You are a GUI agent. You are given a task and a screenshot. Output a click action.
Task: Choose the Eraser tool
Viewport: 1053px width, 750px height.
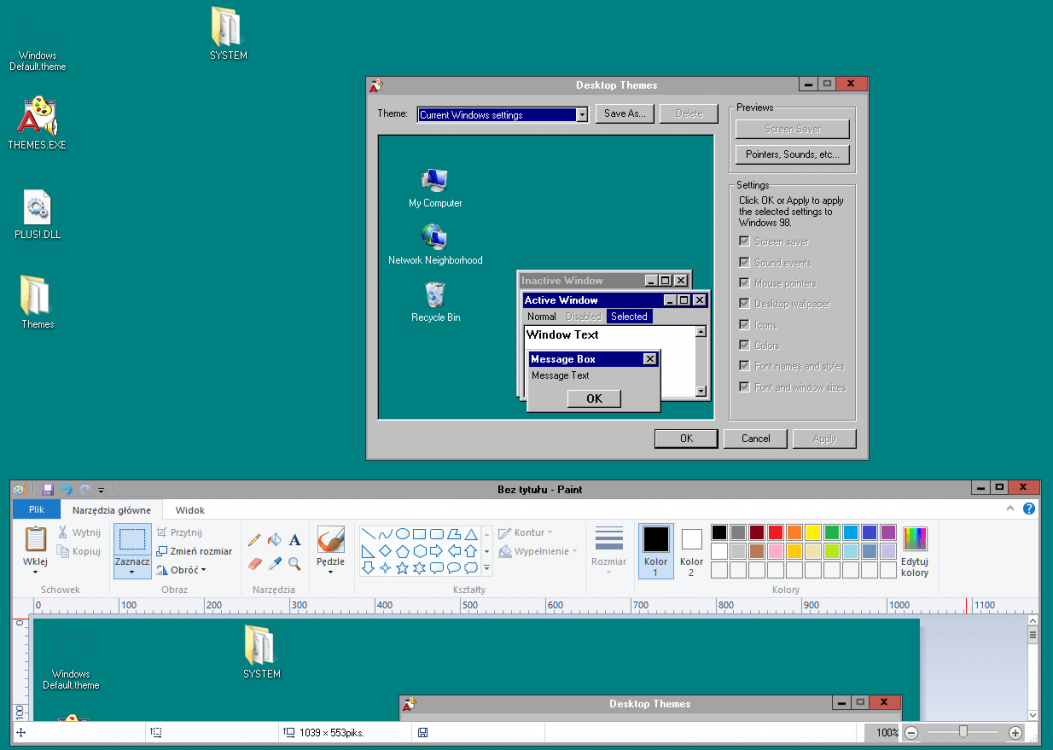pos(255,564)
